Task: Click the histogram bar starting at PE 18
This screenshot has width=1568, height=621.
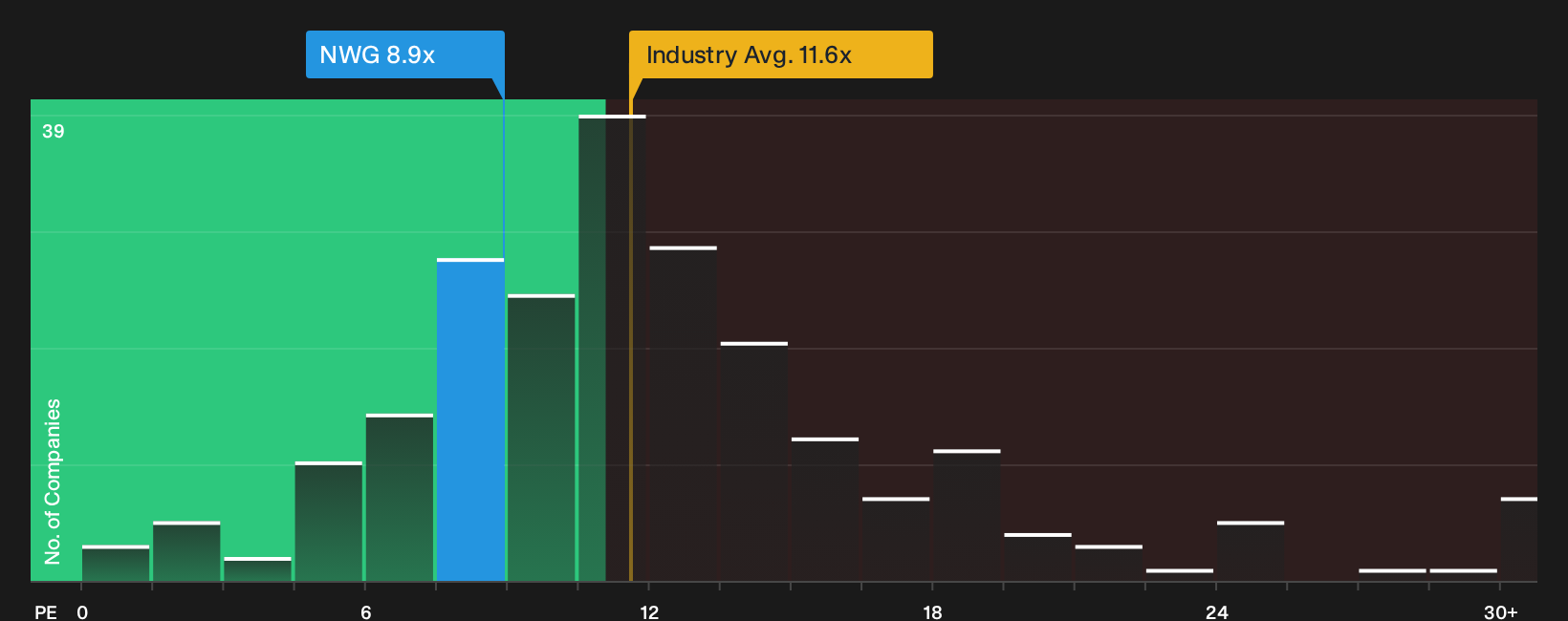Action: point(967,515)
